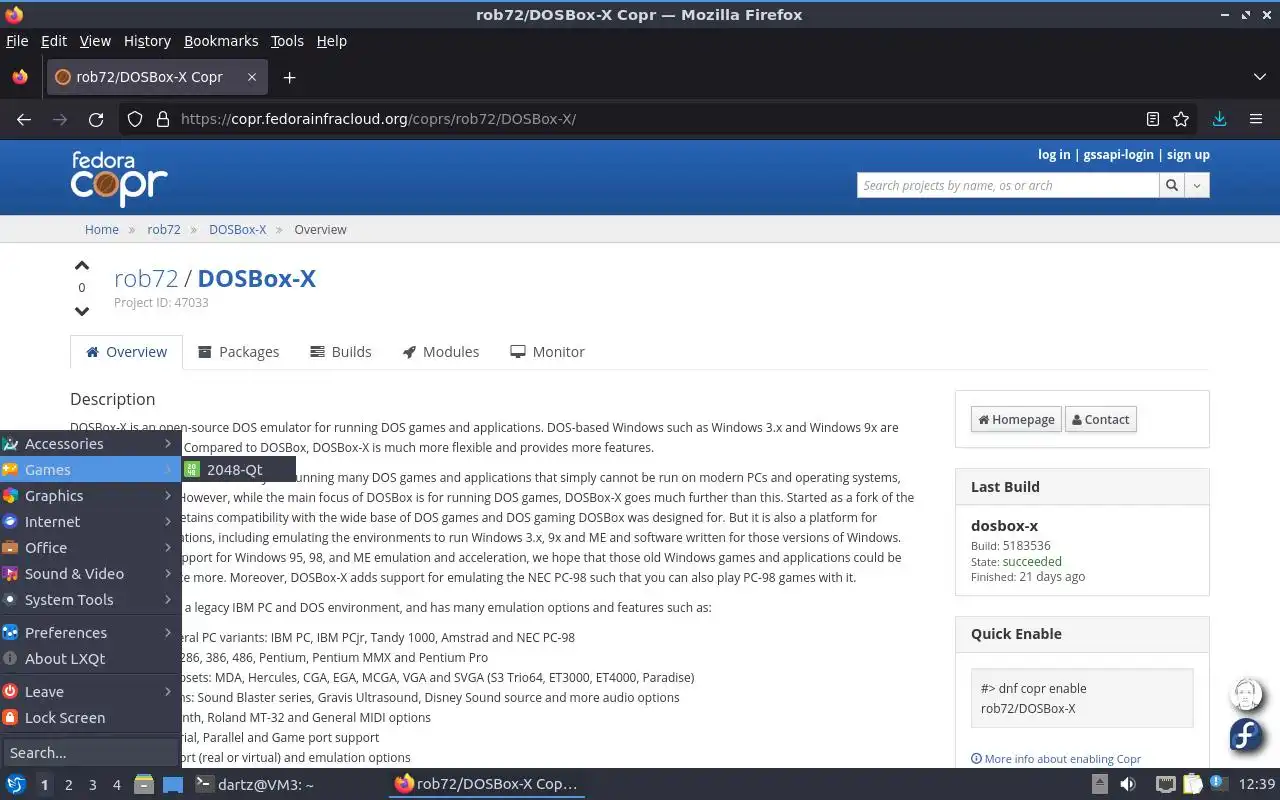Click the Copr search magnifier button
This screenshot has height=800, width=1280.
click(x=1171, y=185)
